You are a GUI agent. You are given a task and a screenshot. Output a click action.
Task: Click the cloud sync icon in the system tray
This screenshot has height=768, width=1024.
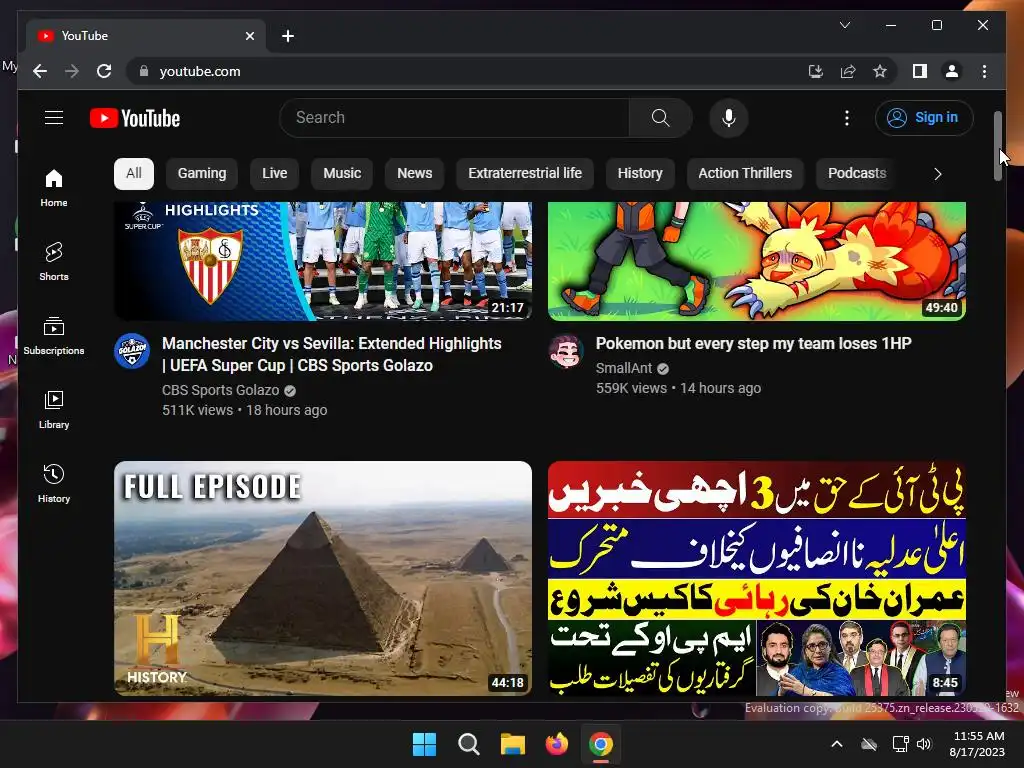[x=869, y=744]
